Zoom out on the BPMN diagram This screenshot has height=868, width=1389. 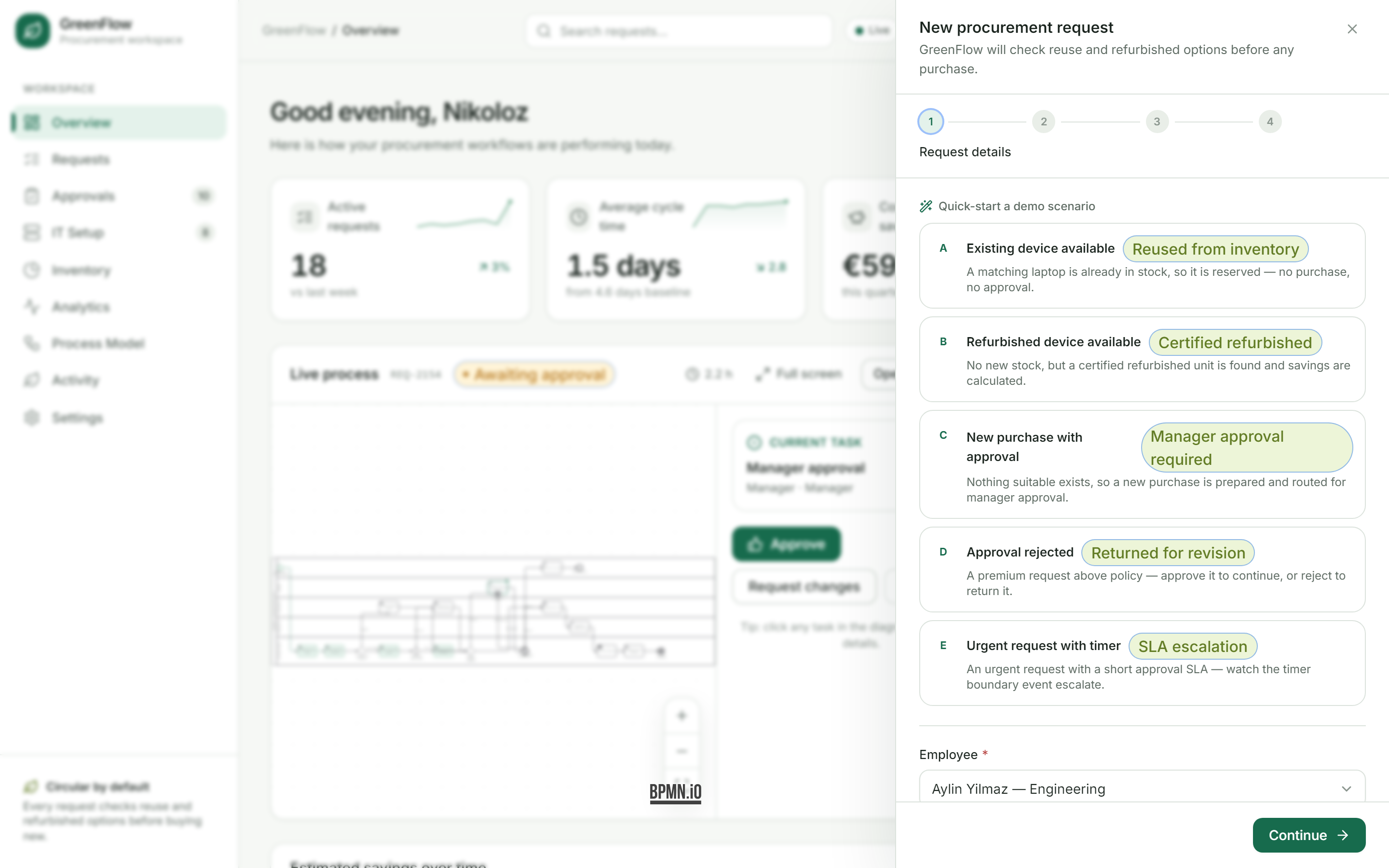pos(681,751)
